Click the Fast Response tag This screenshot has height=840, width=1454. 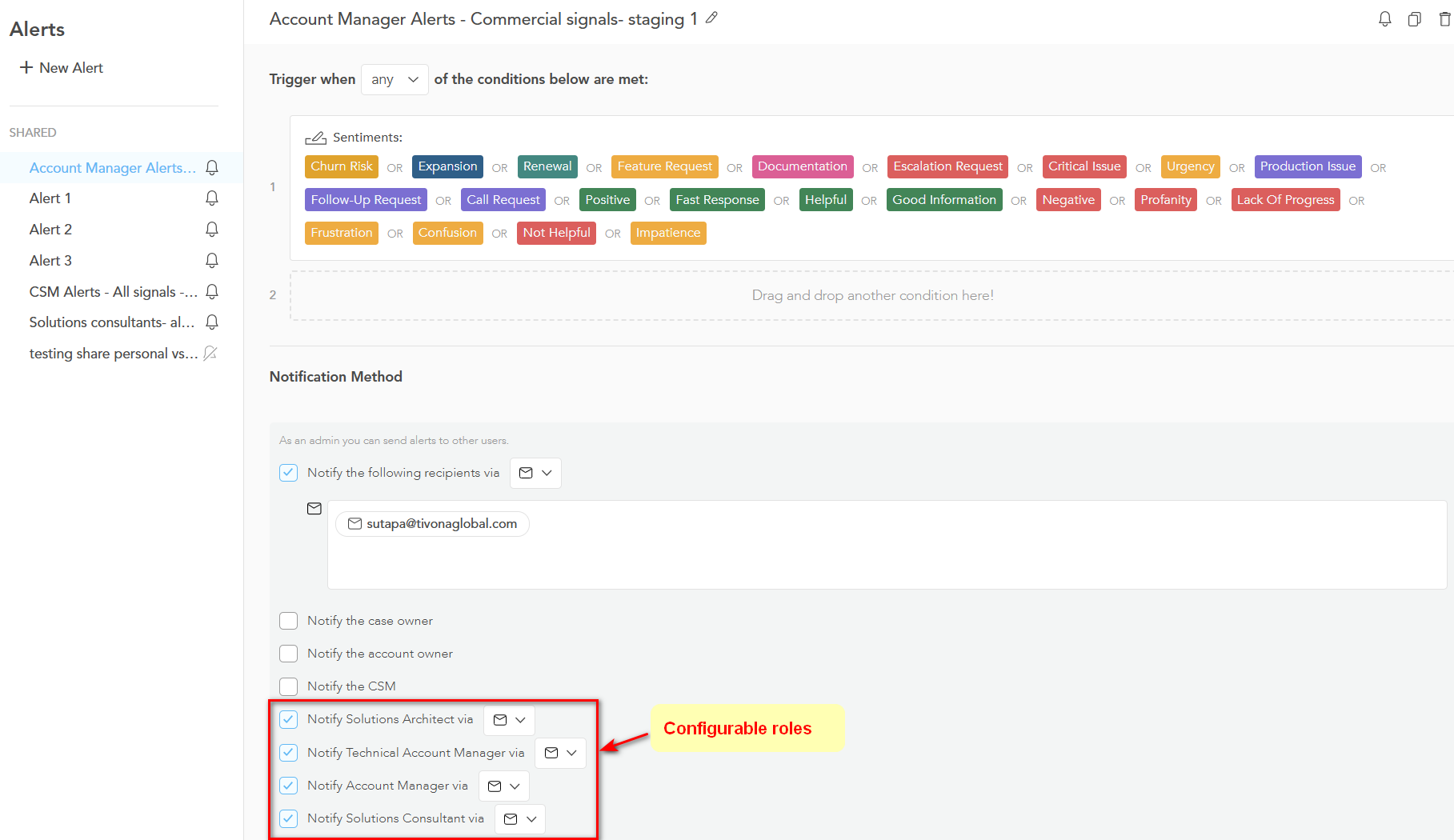[717, 200]
